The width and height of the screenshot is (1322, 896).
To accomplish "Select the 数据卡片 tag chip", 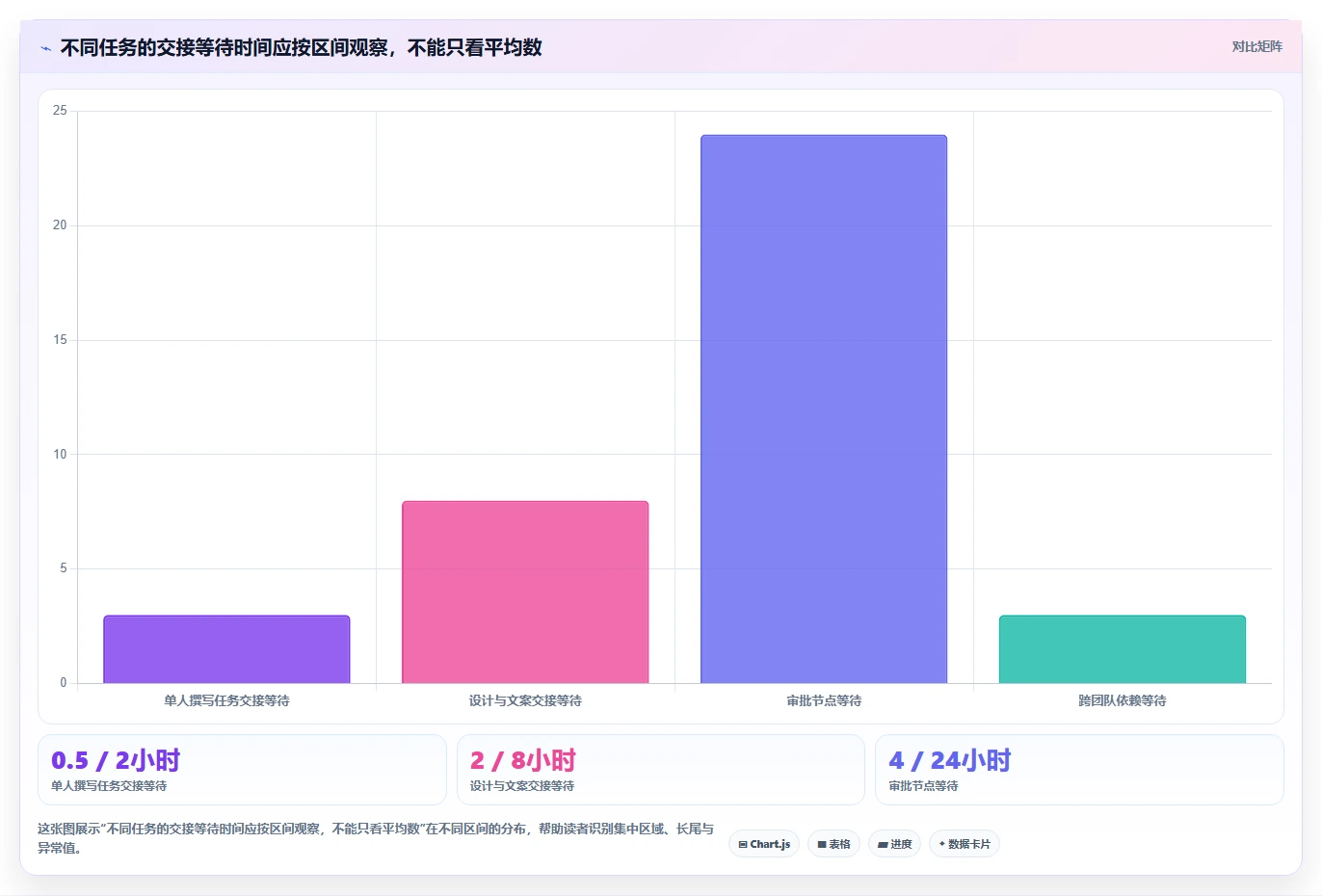I will [964, 844].
